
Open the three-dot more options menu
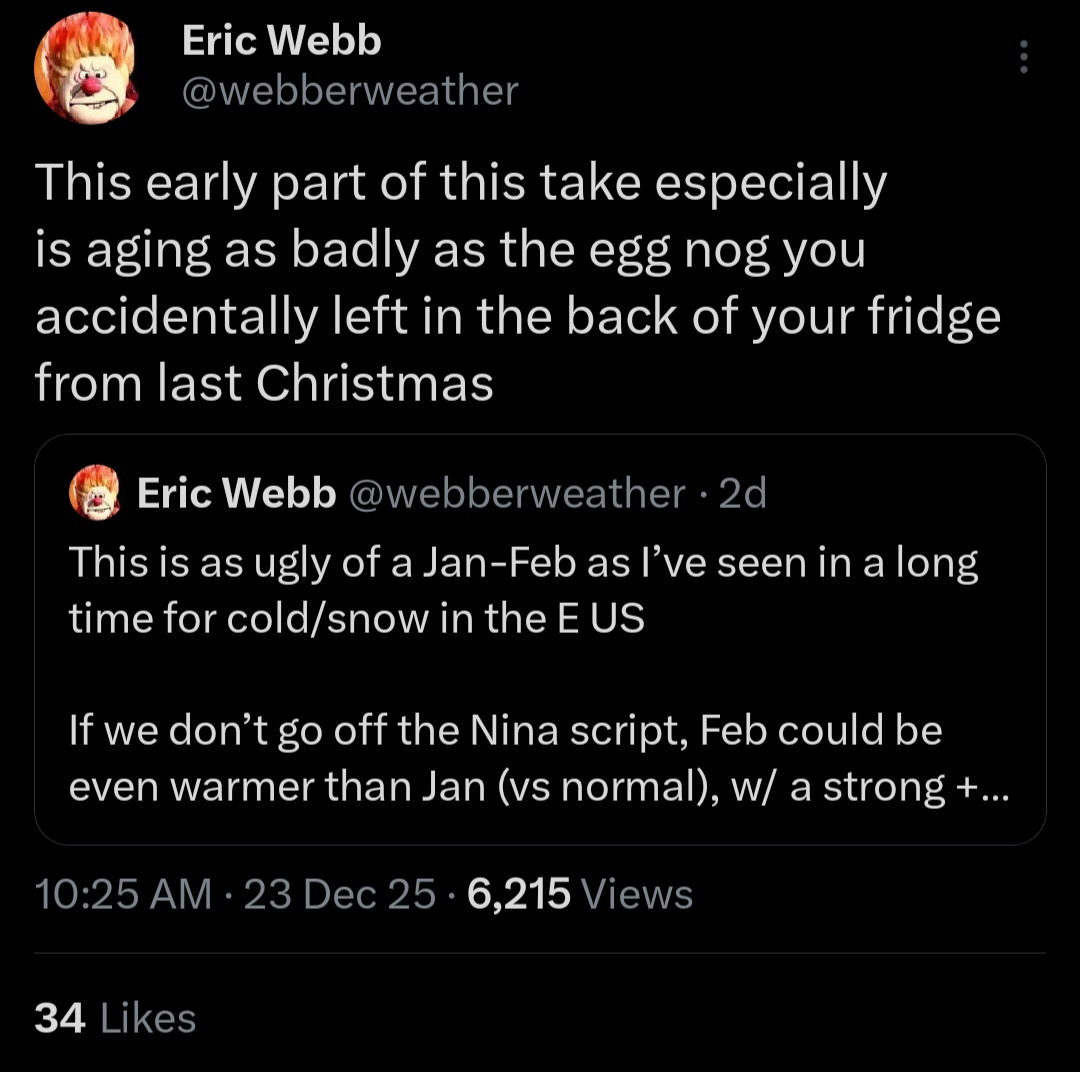click(1023, 57)
